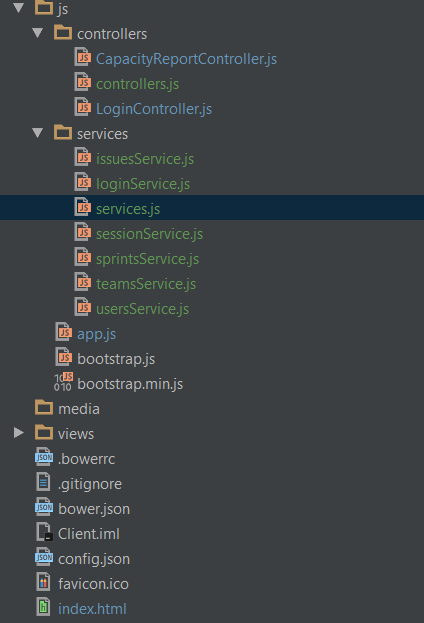Expand the views folder
The image size is (424, 623).
coord(18,433)
